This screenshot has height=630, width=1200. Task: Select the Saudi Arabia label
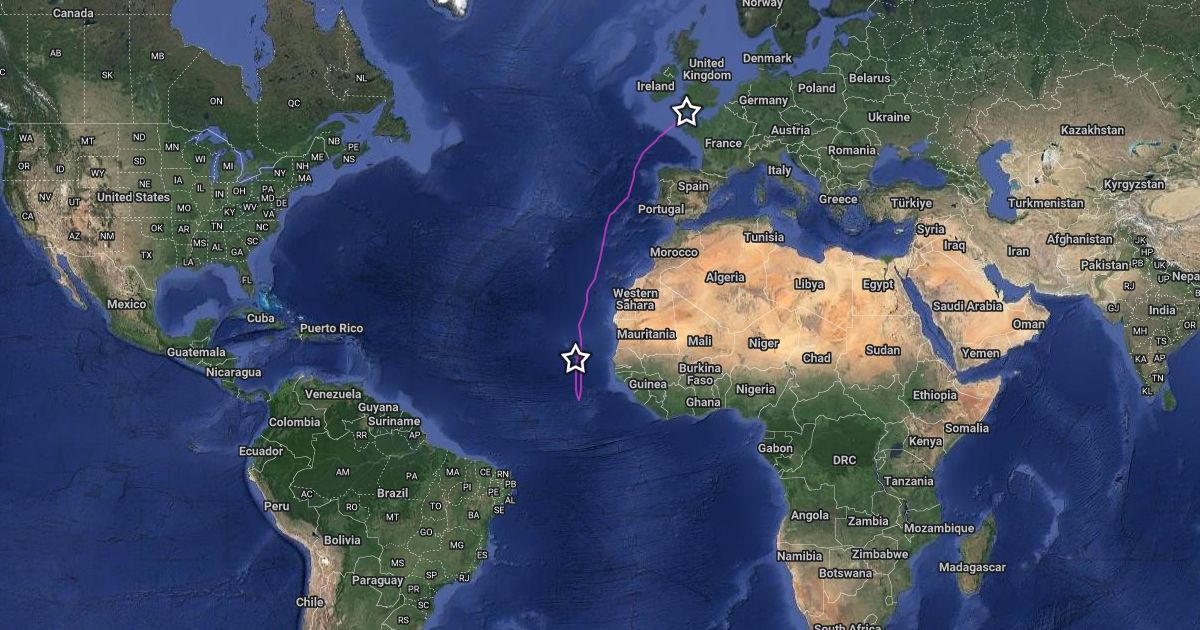[x=967, y=306]
